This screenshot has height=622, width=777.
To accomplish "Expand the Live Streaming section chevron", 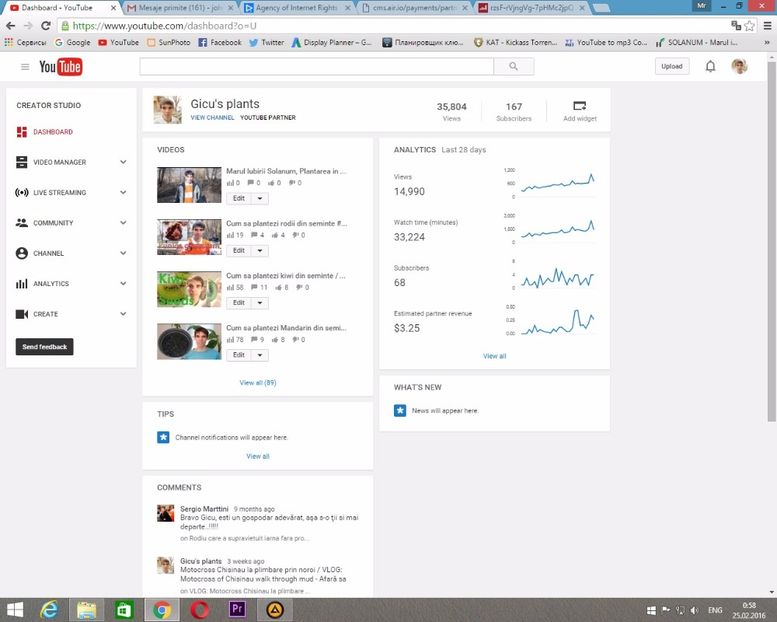I will pyautogui.click(x=123, y=192).
